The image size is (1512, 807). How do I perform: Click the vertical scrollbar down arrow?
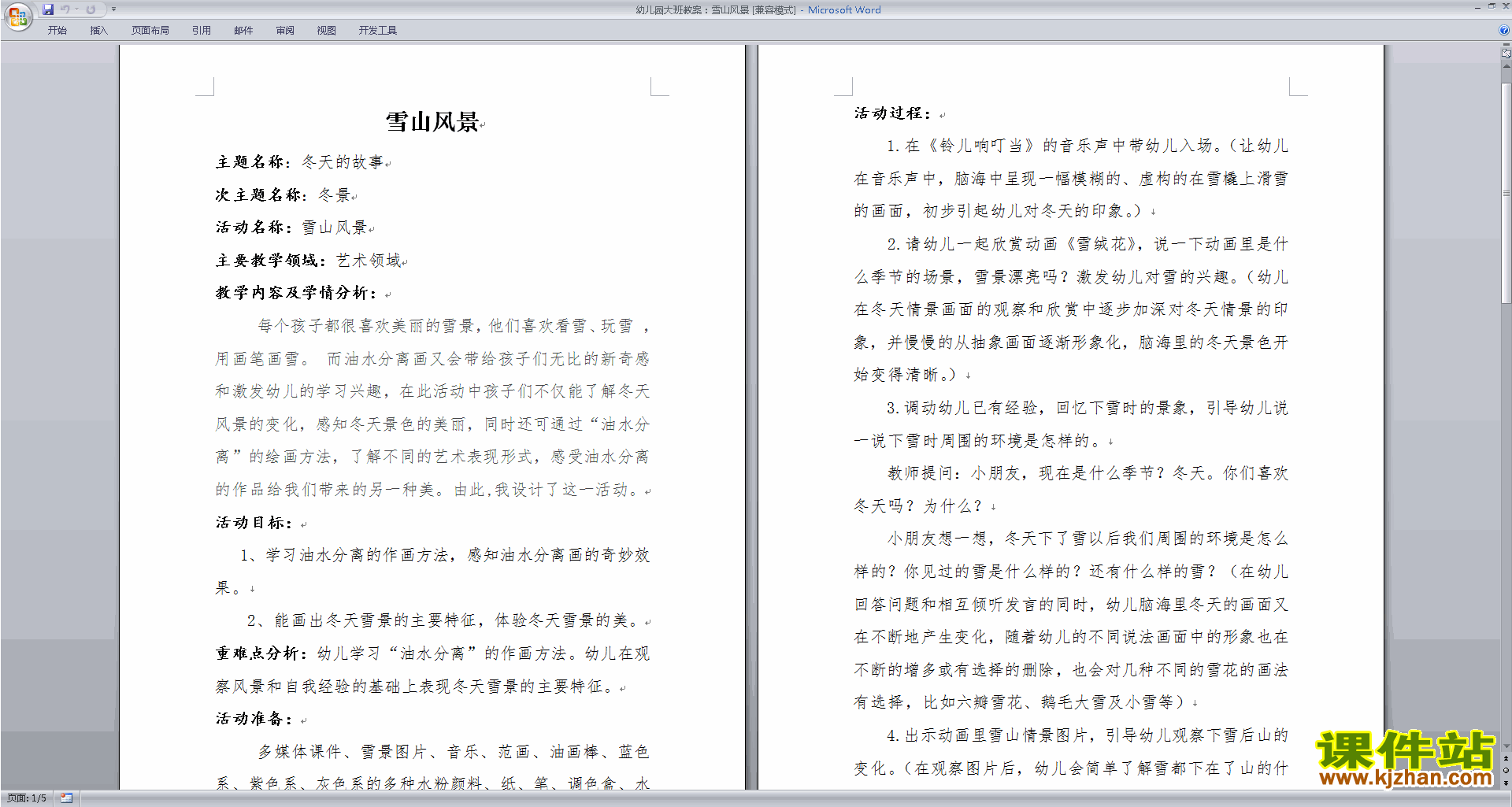point(1506,746)
